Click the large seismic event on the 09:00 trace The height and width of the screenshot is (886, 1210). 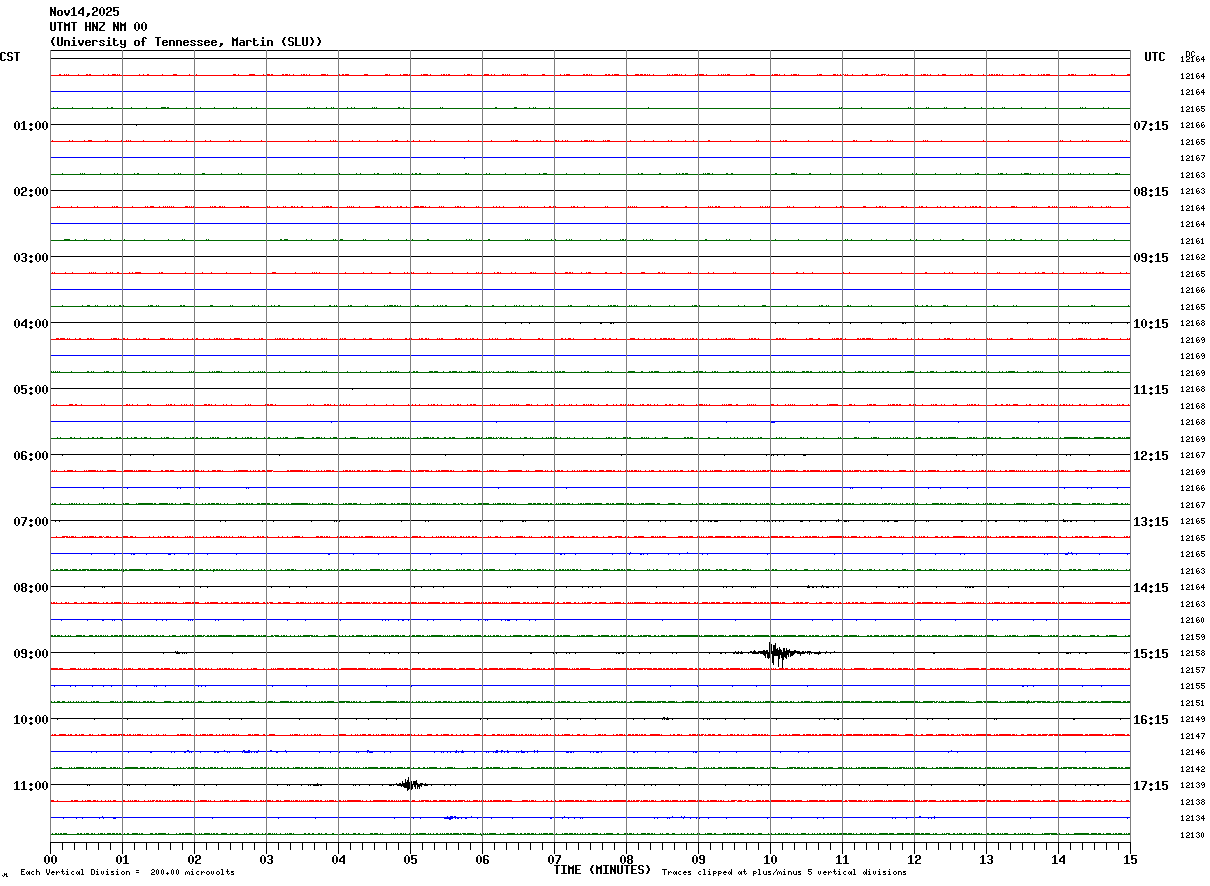[776, 654]
